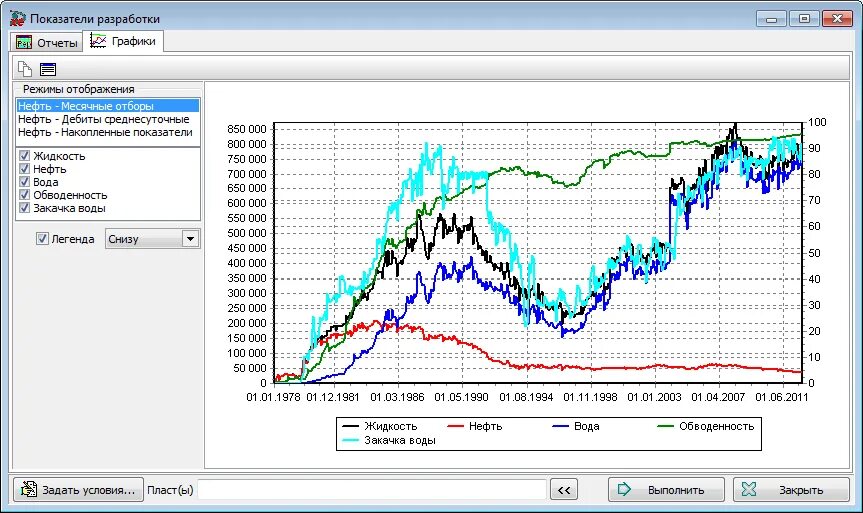The width and height of the screenshot is (863, 513).
Task: Select Нефть - Месячные отборы mode
Action: click(108, 106)
